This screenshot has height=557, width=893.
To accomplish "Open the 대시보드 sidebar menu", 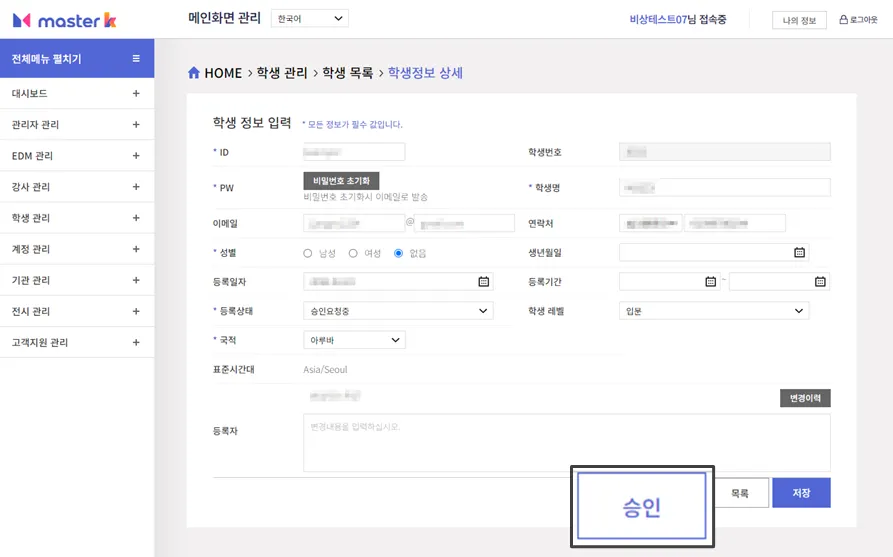I will click(x=77, y=93).
